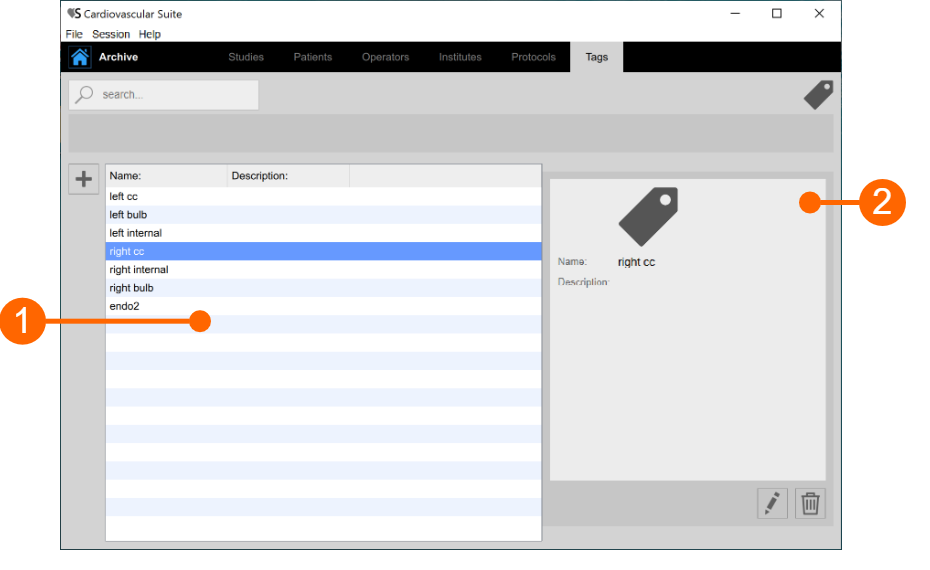Select the 'endo2' tag in list
This screenshot has width=930, height=570.
124,306
